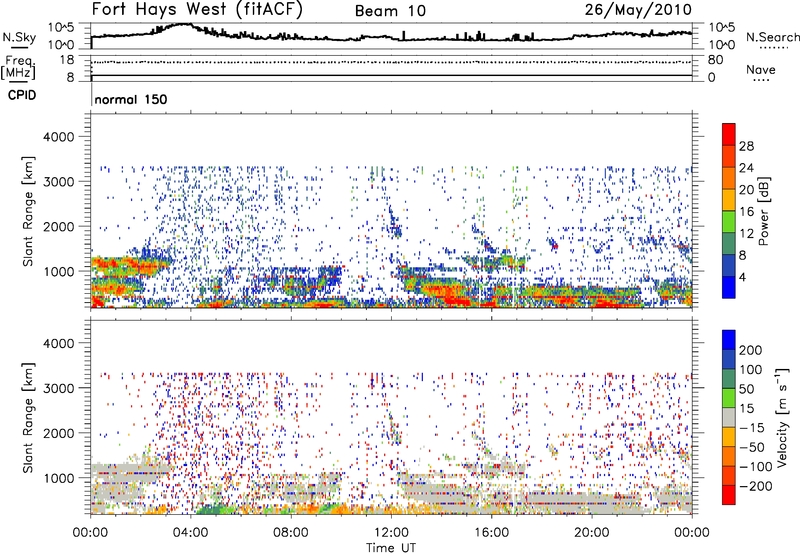Click the '-50' tick on Velocity colorbar
This screenshot has height=554, width=800.
pos(752,447)
